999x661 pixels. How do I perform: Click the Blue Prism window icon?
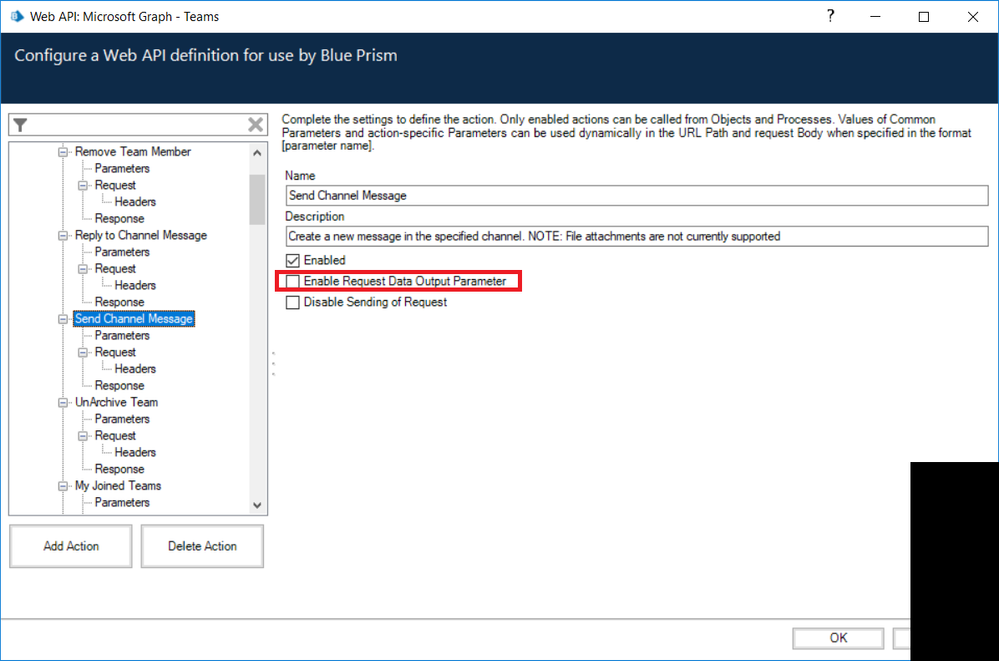pyautogui.click(x=16, y=16)
